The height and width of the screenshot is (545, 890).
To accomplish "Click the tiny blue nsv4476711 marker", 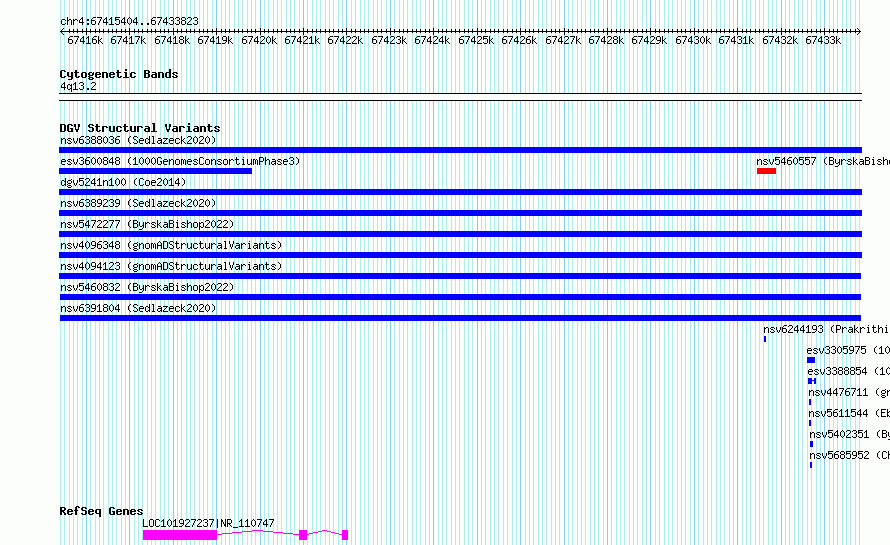I will 810,402.
